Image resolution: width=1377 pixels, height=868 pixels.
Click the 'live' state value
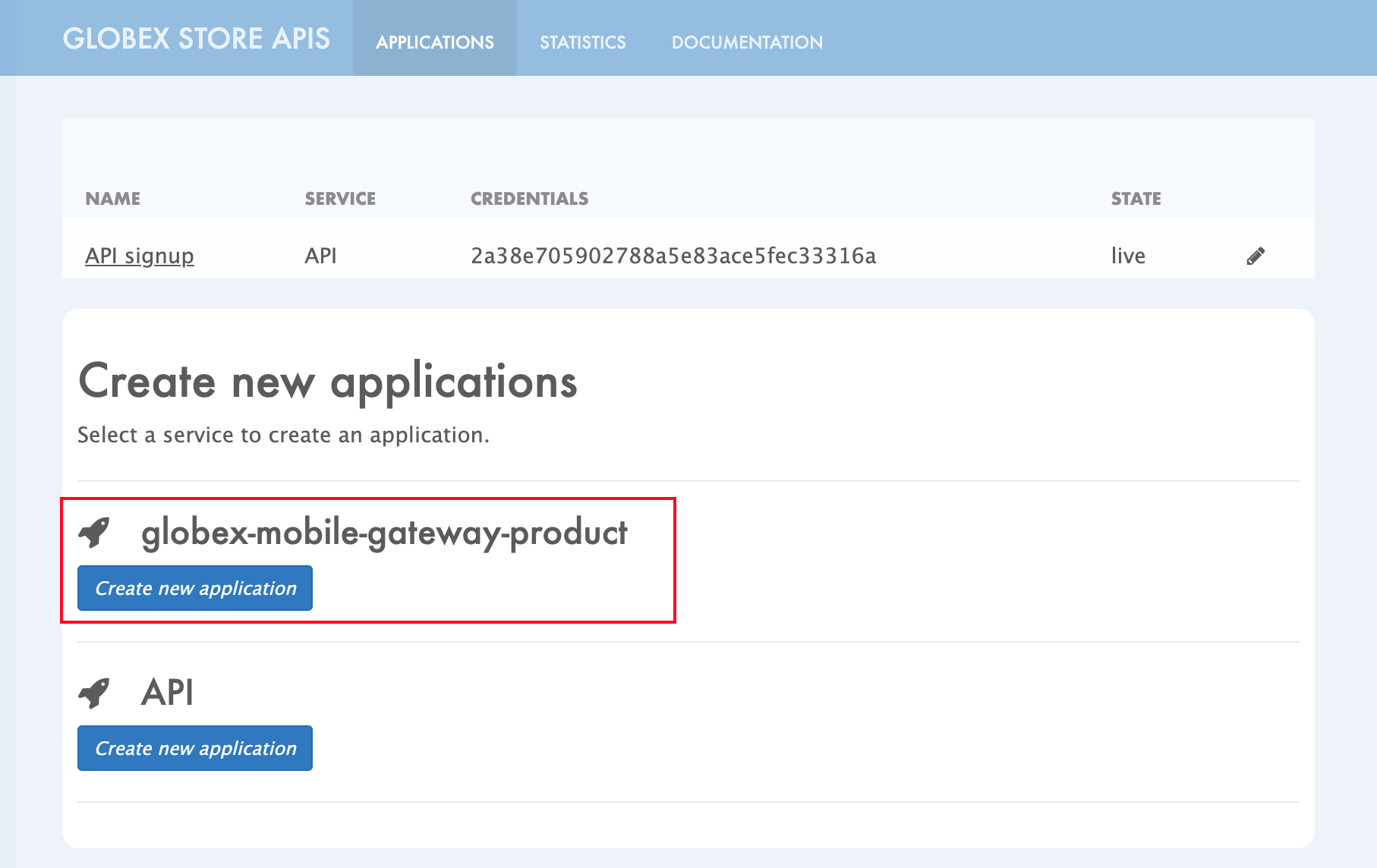click(x=1128, y=256)
